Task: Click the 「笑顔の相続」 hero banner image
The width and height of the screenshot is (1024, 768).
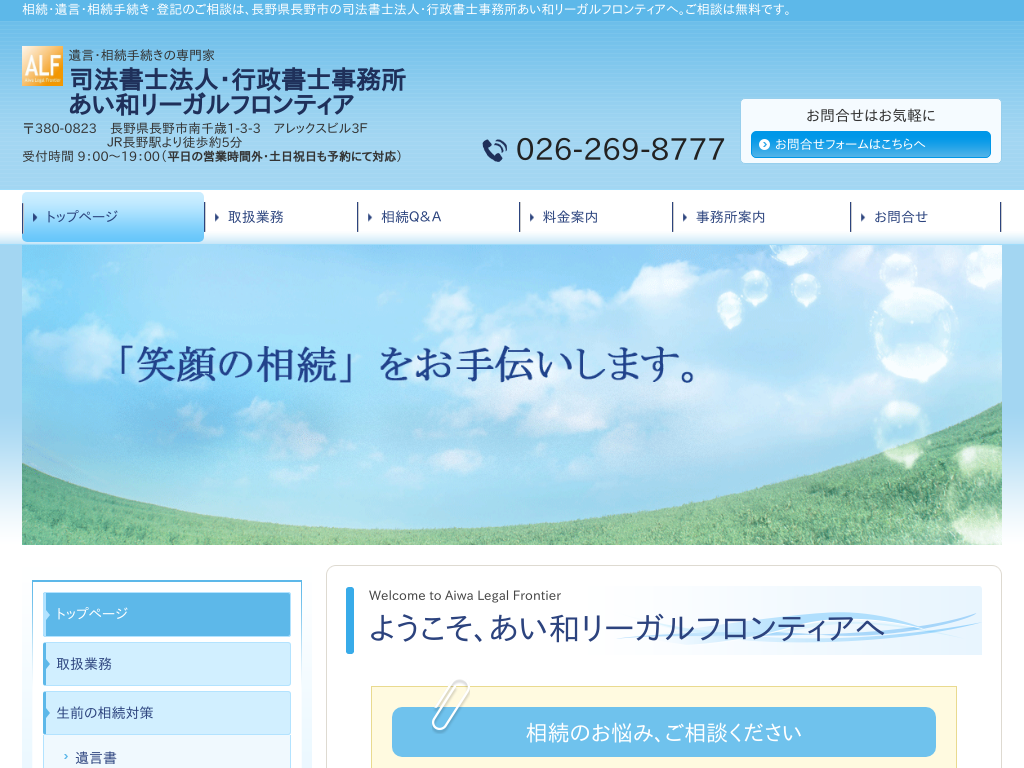Action: pos(511,395)
